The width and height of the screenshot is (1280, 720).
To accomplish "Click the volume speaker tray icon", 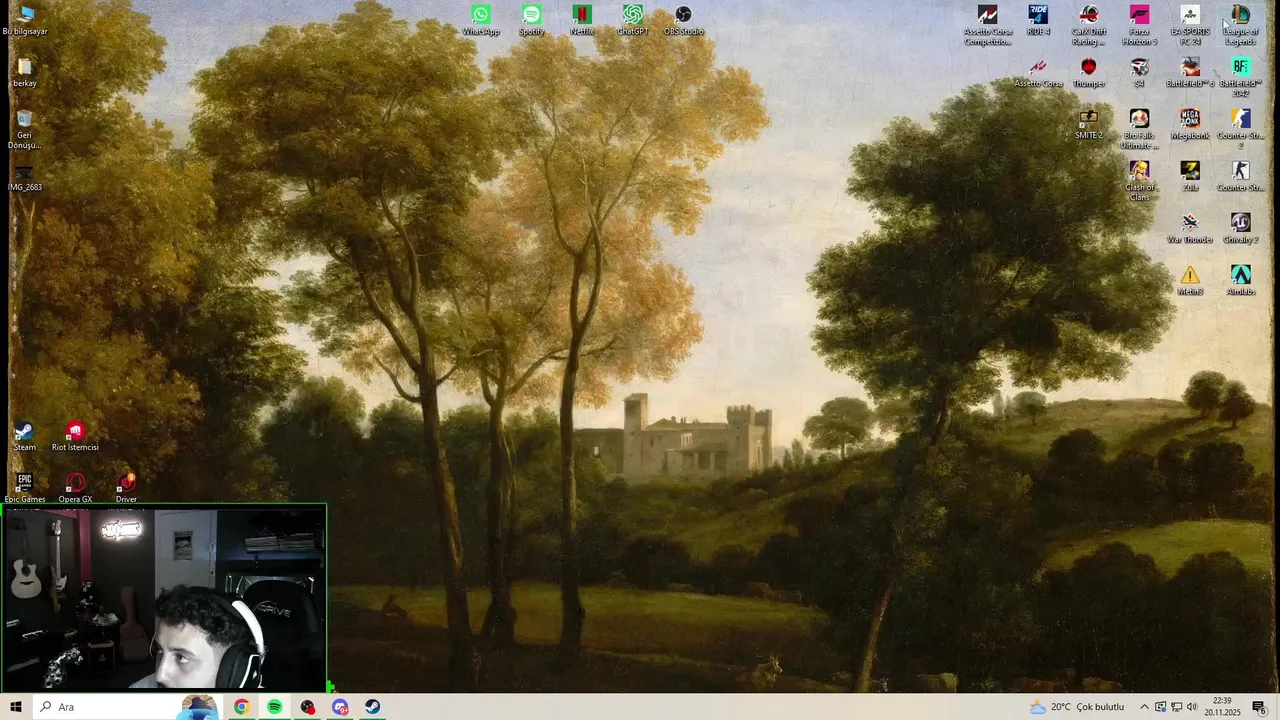I will pyautogui.click(x=1193, y=707).
